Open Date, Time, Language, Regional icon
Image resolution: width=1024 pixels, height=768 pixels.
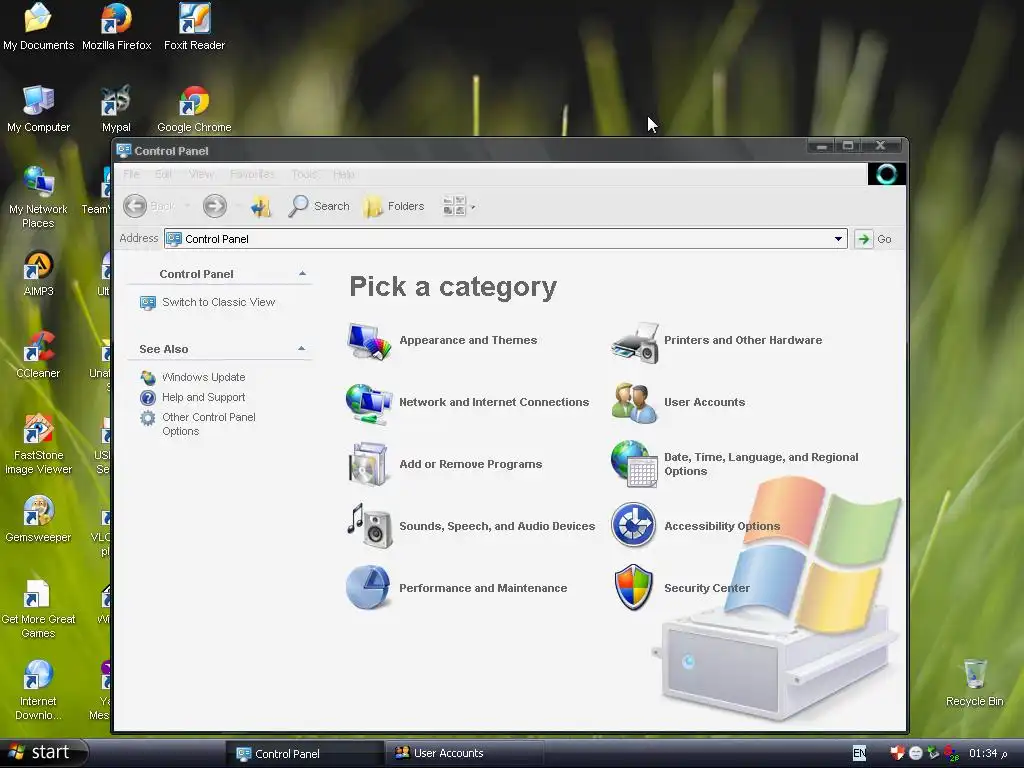(x=634, y=464)
